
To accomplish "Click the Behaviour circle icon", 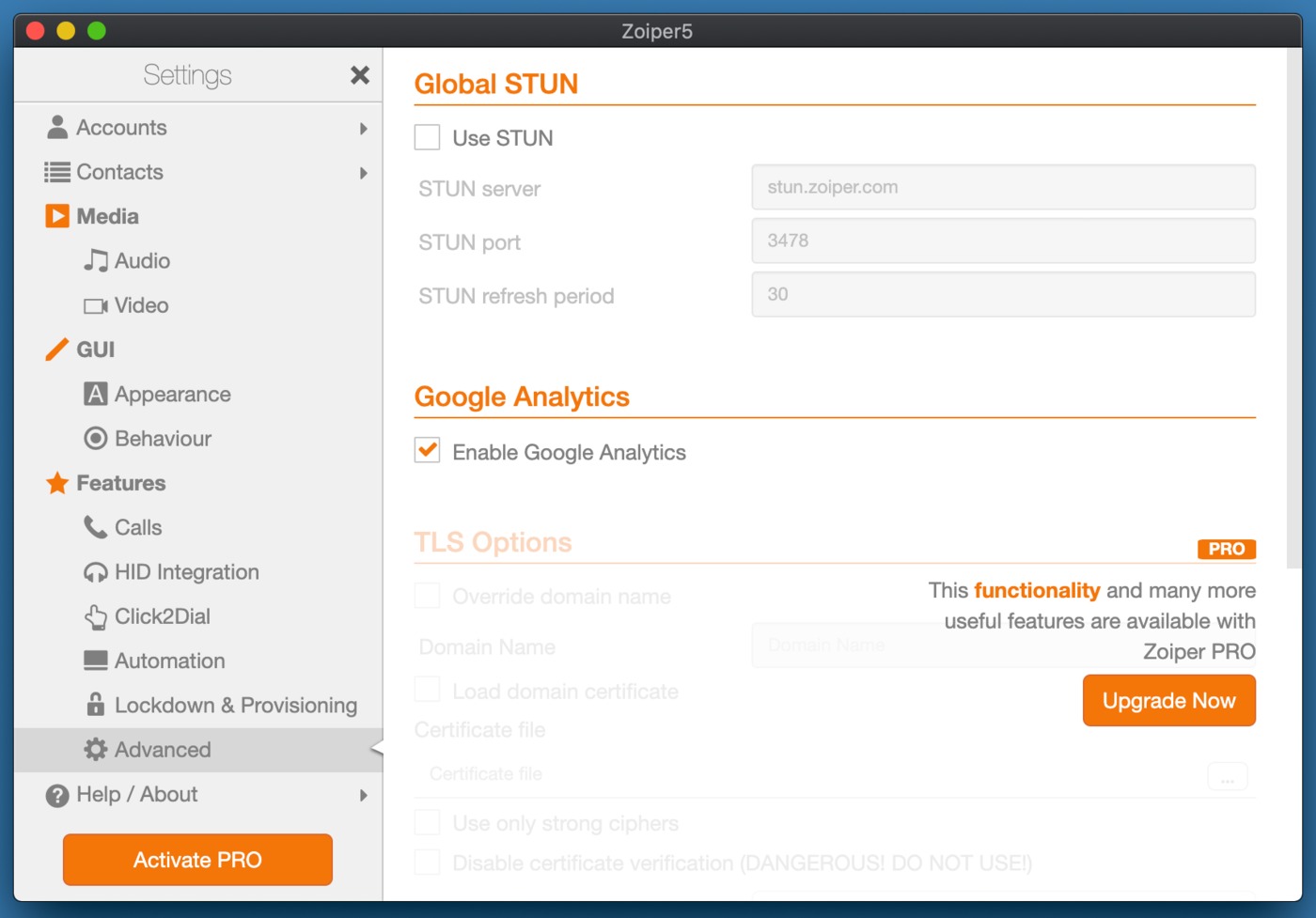I will pyautogui.click(x=96, y=438).
